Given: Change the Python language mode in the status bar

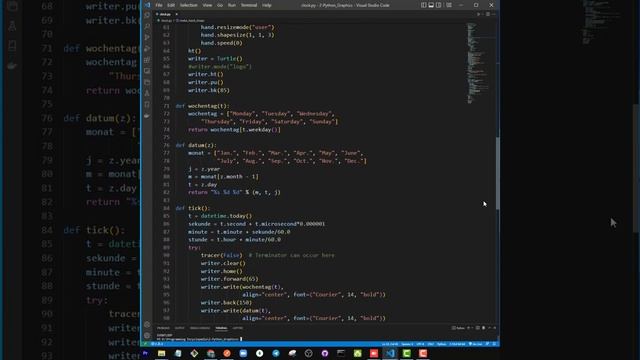Looking at the screenshot, I should click(x=441, y=344).
